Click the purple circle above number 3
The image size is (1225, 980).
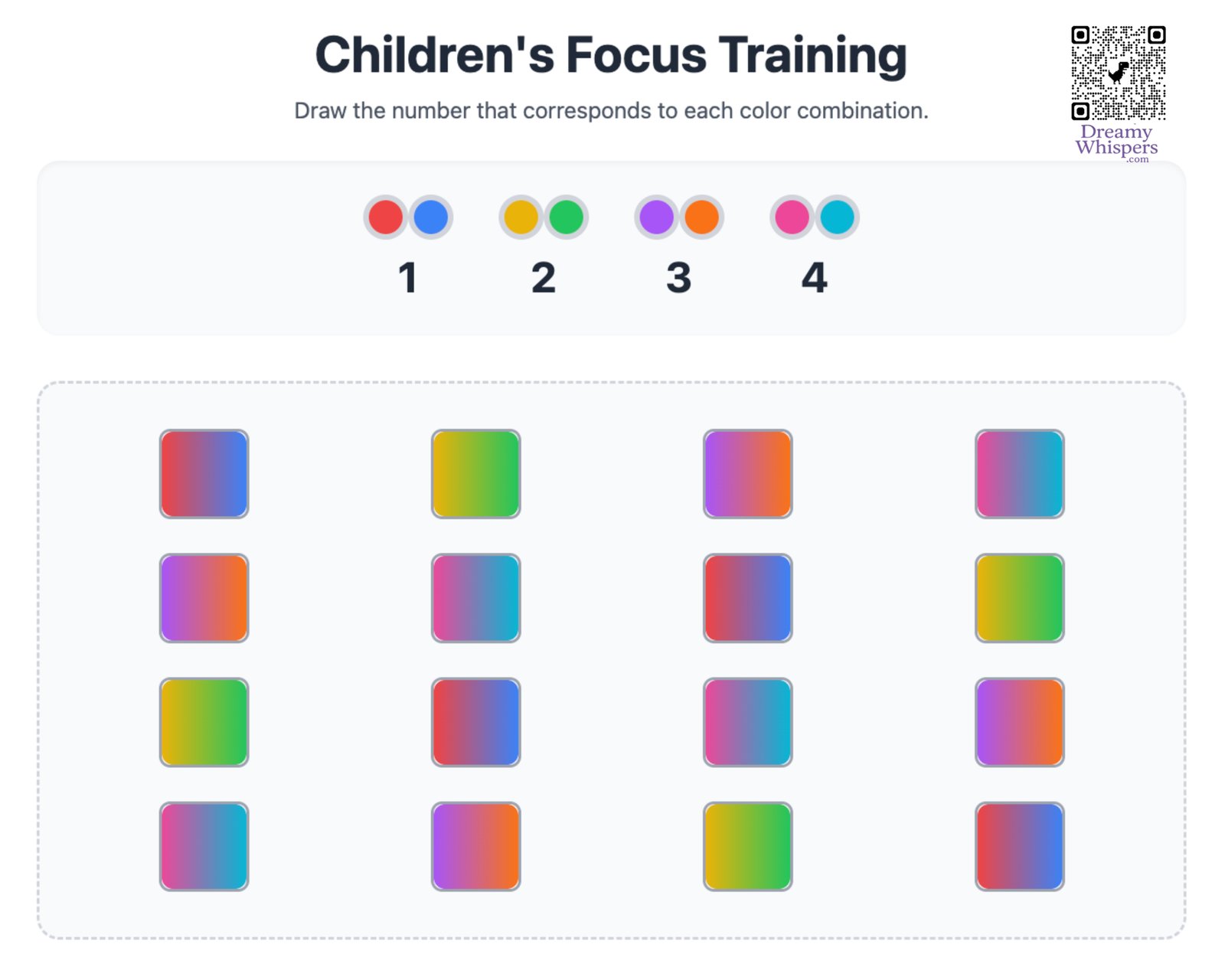click(x=657, y=217)
